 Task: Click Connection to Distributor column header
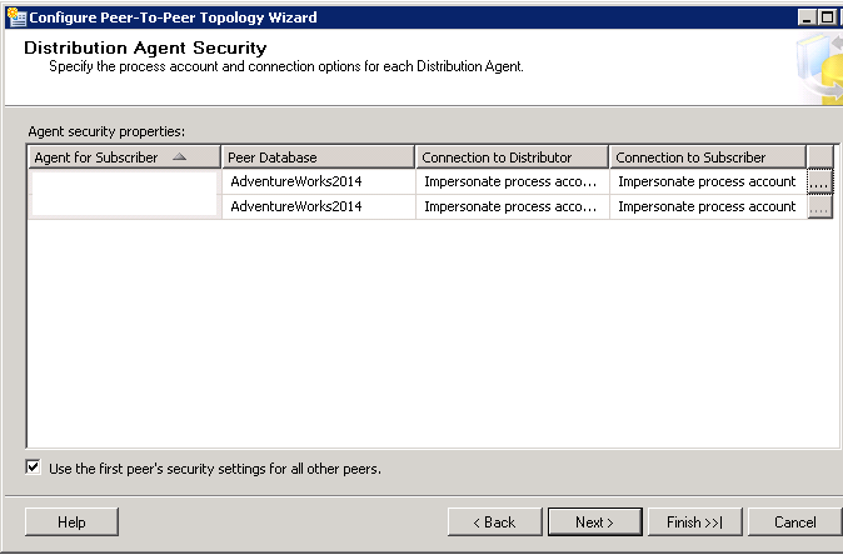[x=512, y=157]
